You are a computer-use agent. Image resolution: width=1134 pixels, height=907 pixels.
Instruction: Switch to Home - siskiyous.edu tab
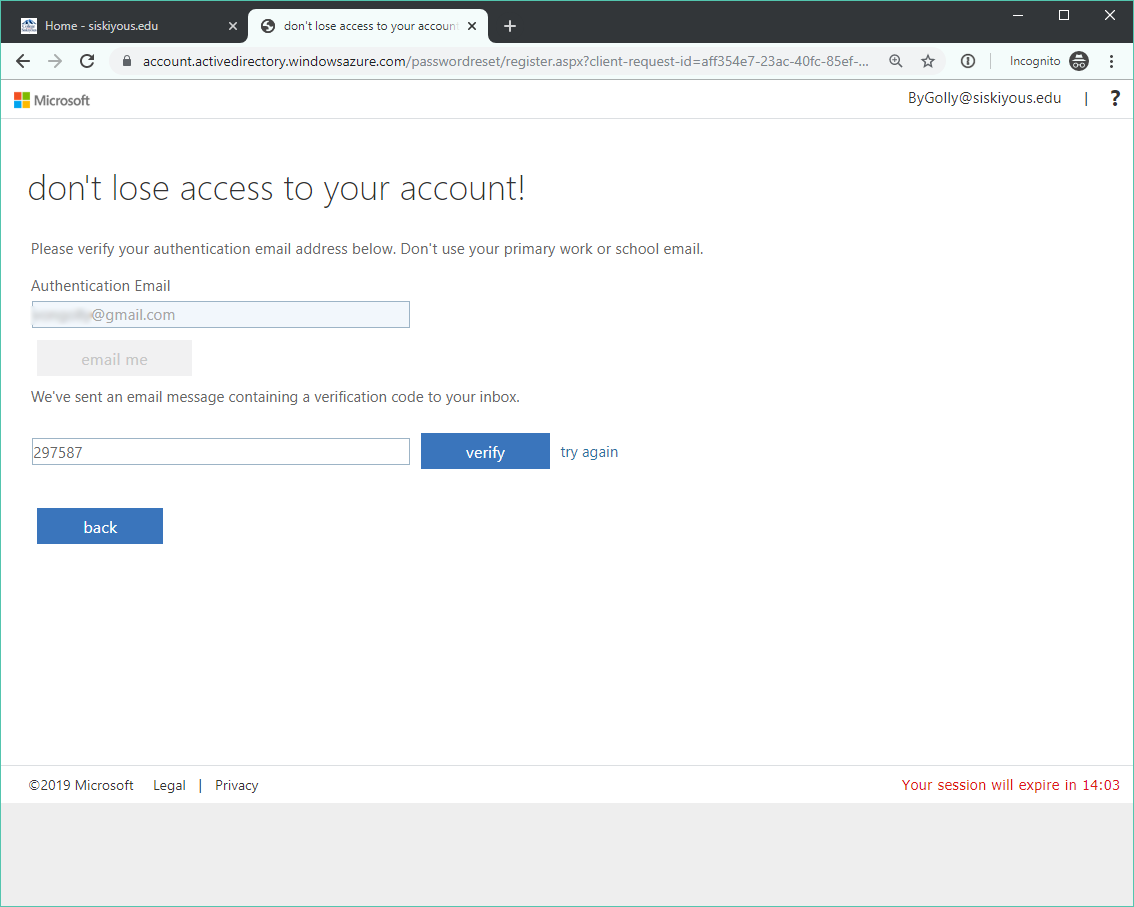pyautogui.click(x=124, y=26)
